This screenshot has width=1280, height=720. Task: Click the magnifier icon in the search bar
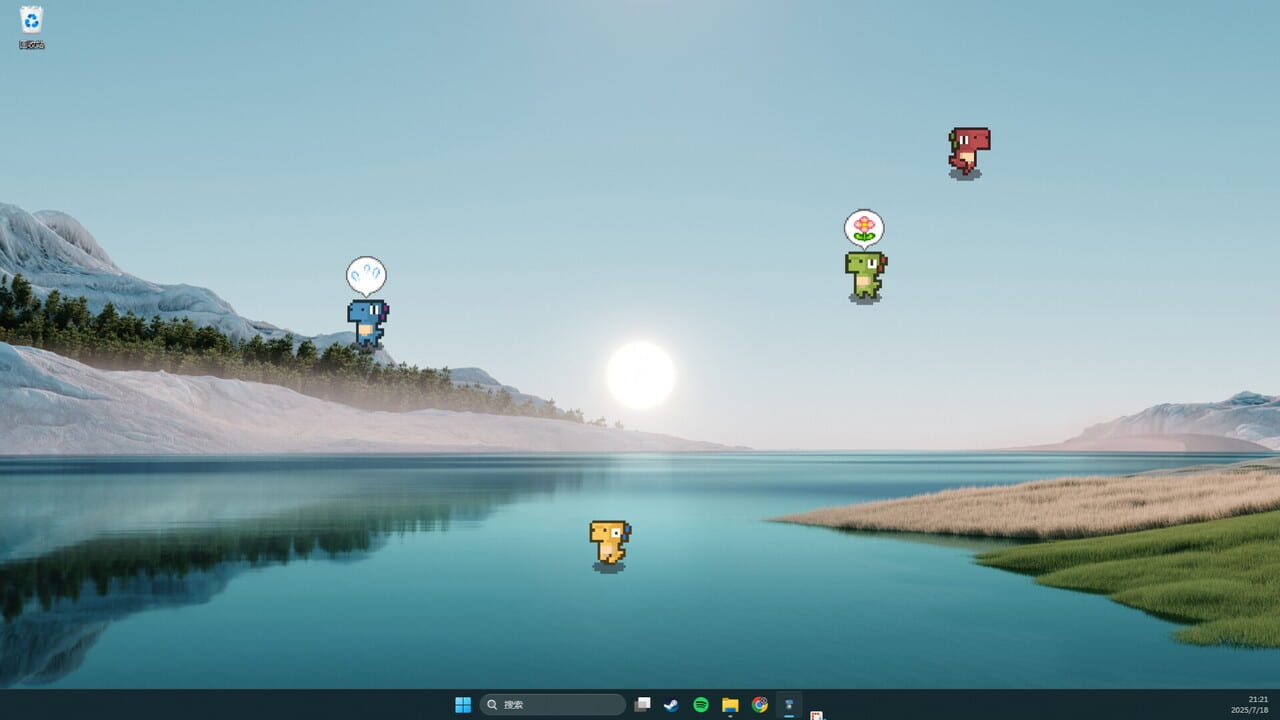(x=492, y=704)
